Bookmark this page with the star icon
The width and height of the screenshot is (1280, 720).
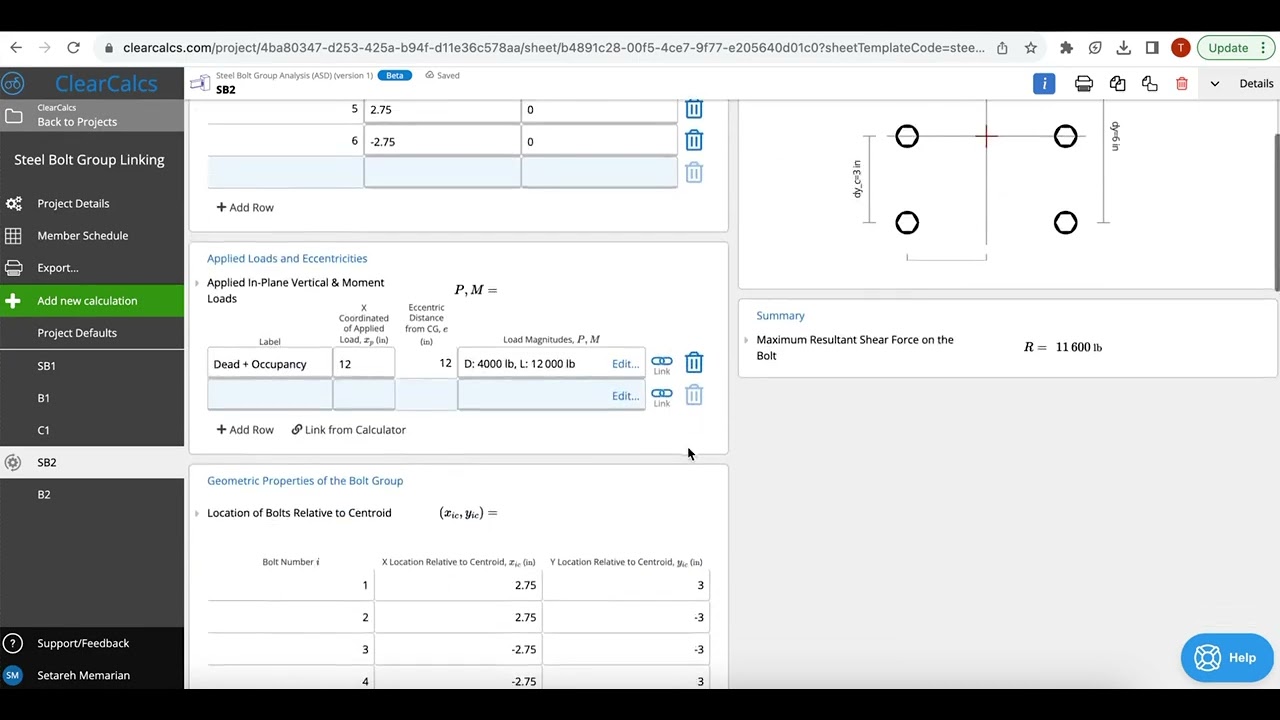(x=1031, y=48)
